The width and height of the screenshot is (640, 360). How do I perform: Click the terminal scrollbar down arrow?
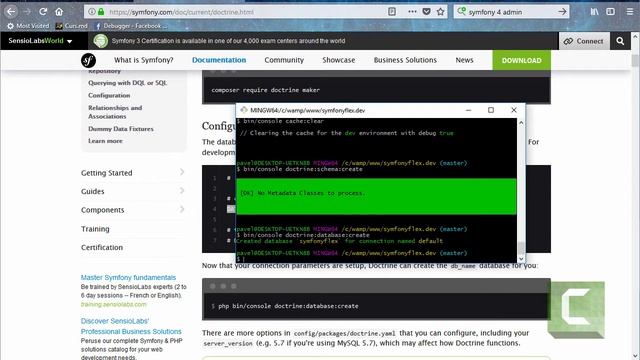pyautogui.click(x=521, y=259)
